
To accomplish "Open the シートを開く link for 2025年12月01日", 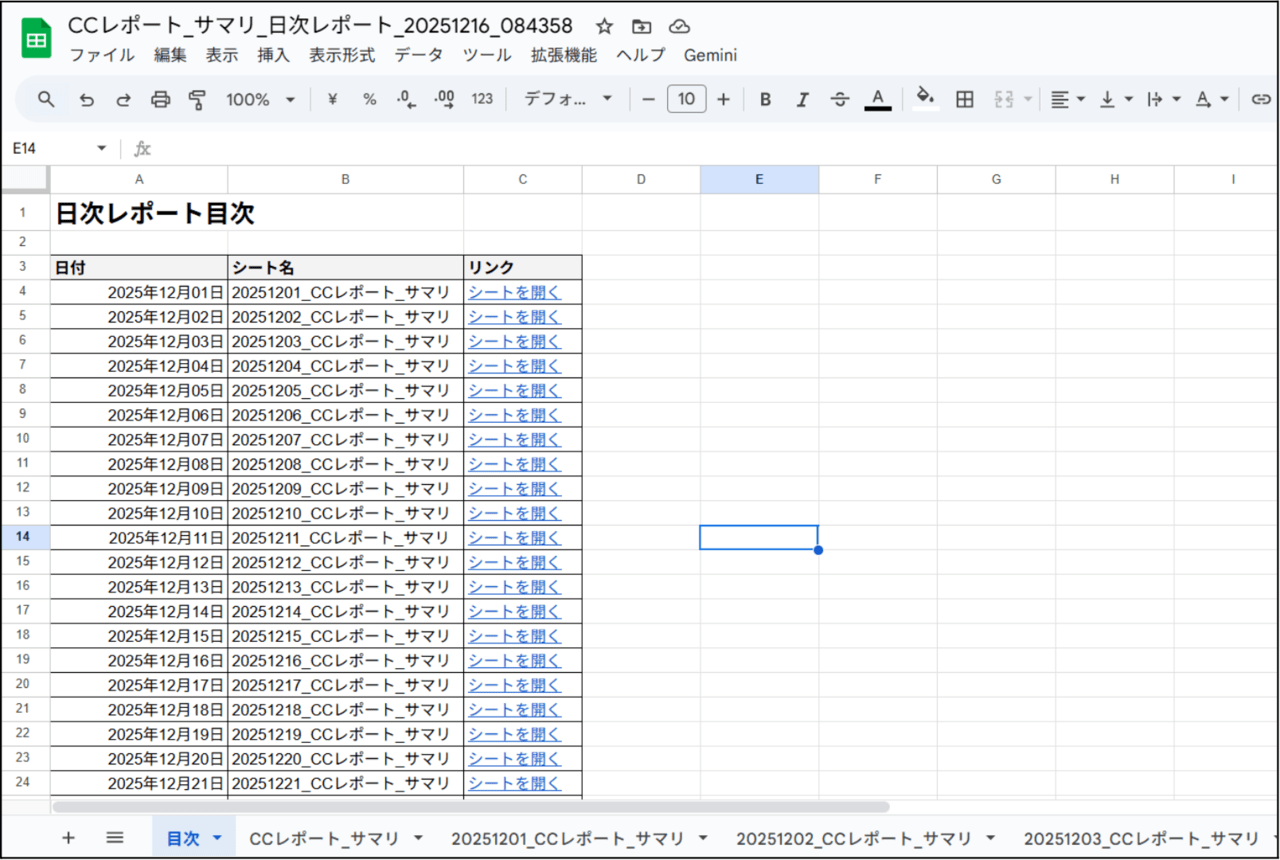I will (x=514, y=292).
